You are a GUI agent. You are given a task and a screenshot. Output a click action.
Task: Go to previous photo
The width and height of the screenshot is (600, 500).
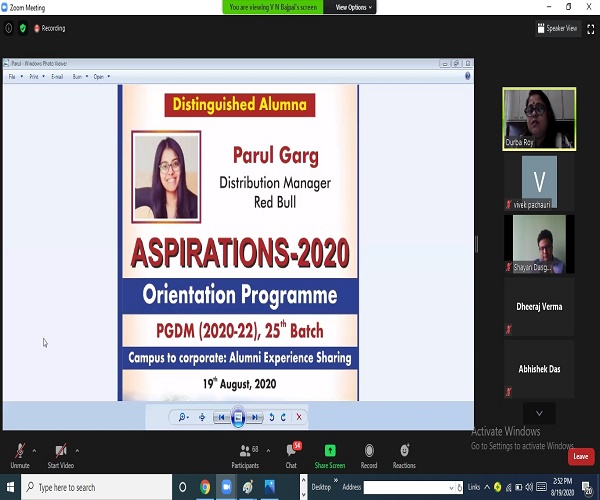tap(221, 417)
